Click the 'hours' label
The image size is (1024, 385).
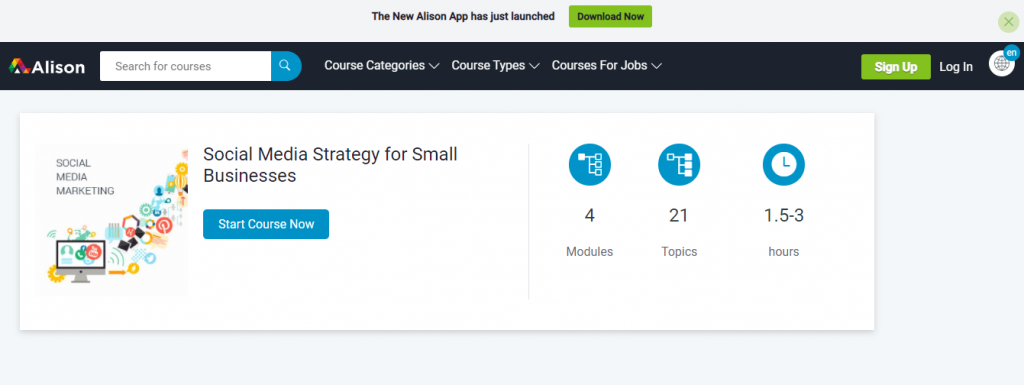784,251
